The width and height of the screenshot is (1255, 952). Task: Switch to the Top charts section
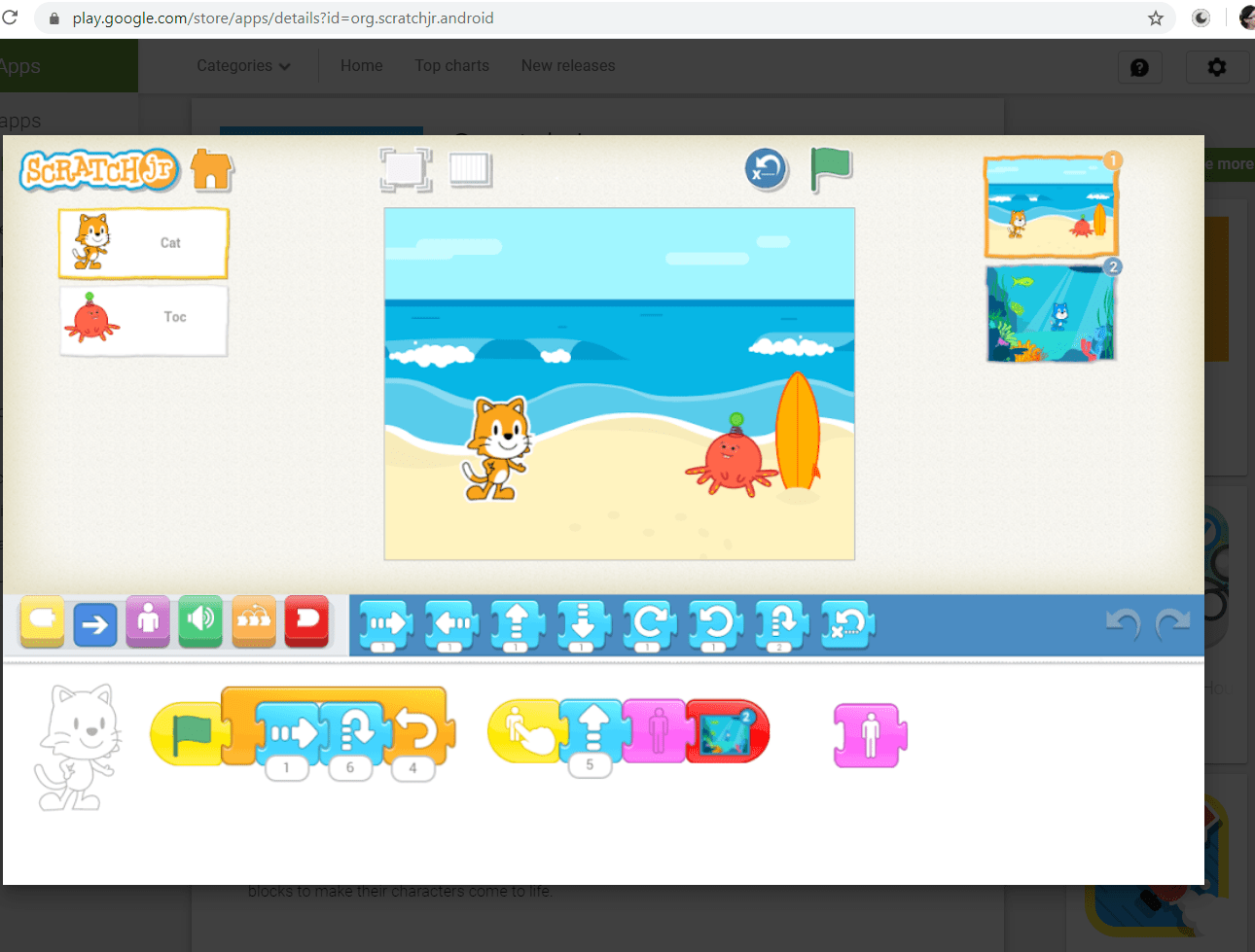(x=451, y=65)
